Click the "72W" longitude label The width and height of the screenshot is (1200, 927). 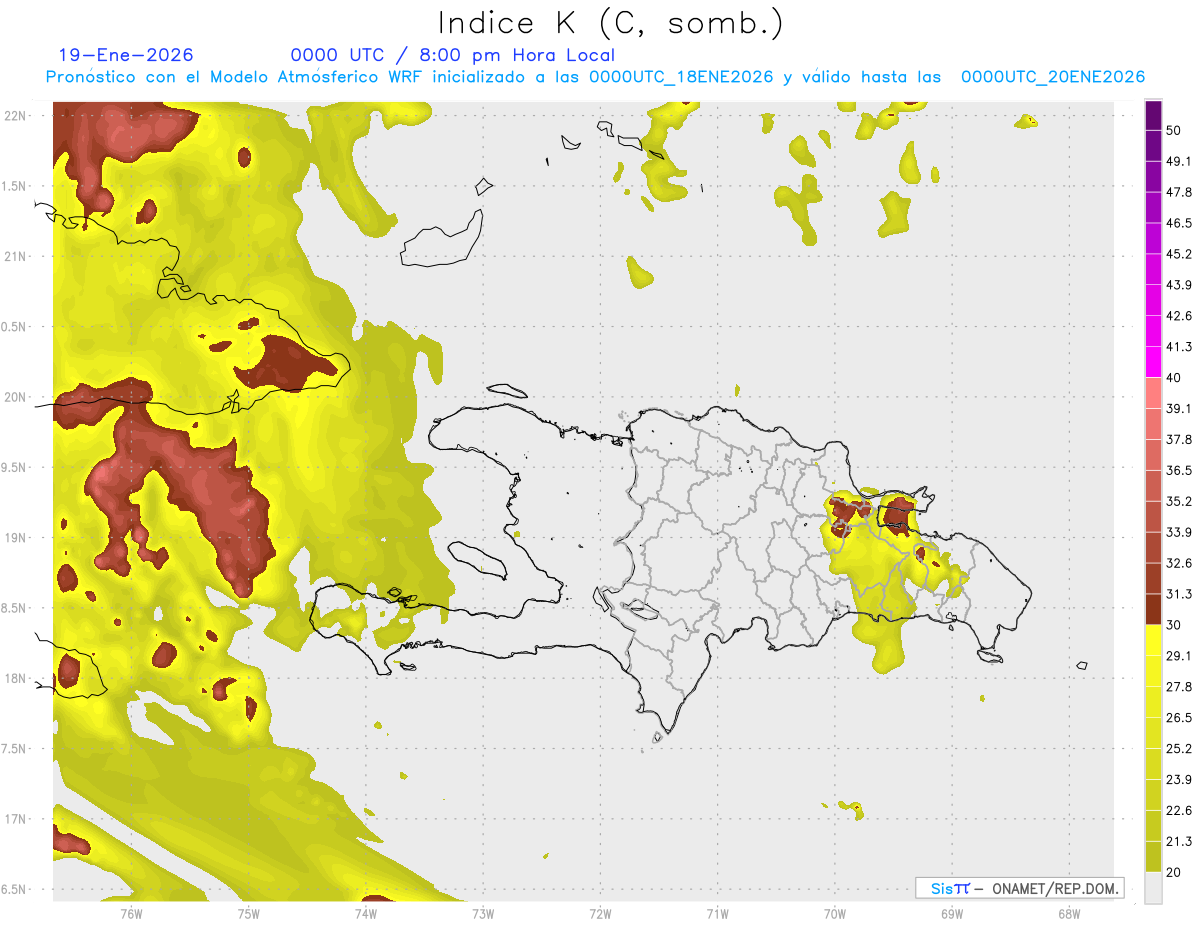(x=600, y=913)
